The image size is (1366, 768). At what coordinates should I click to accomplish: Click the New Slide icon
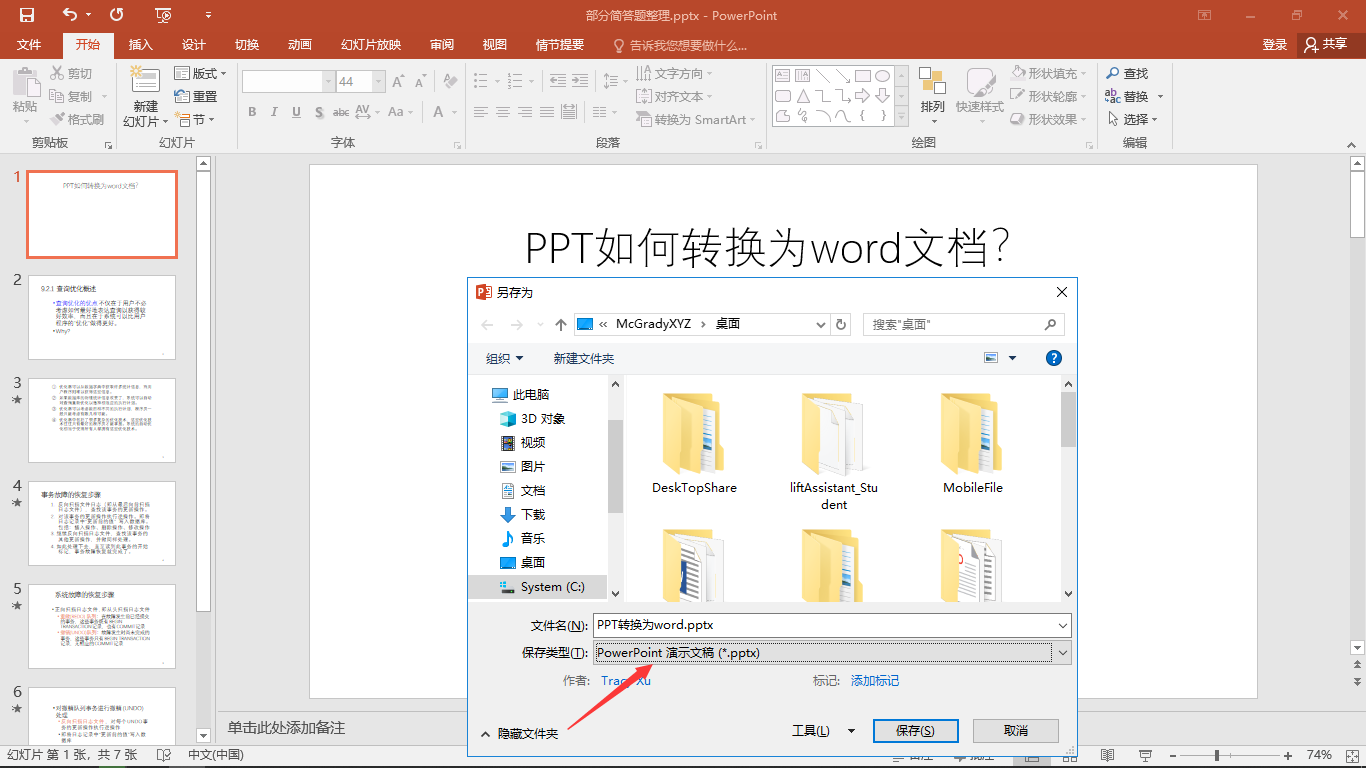tap(145, 81)
